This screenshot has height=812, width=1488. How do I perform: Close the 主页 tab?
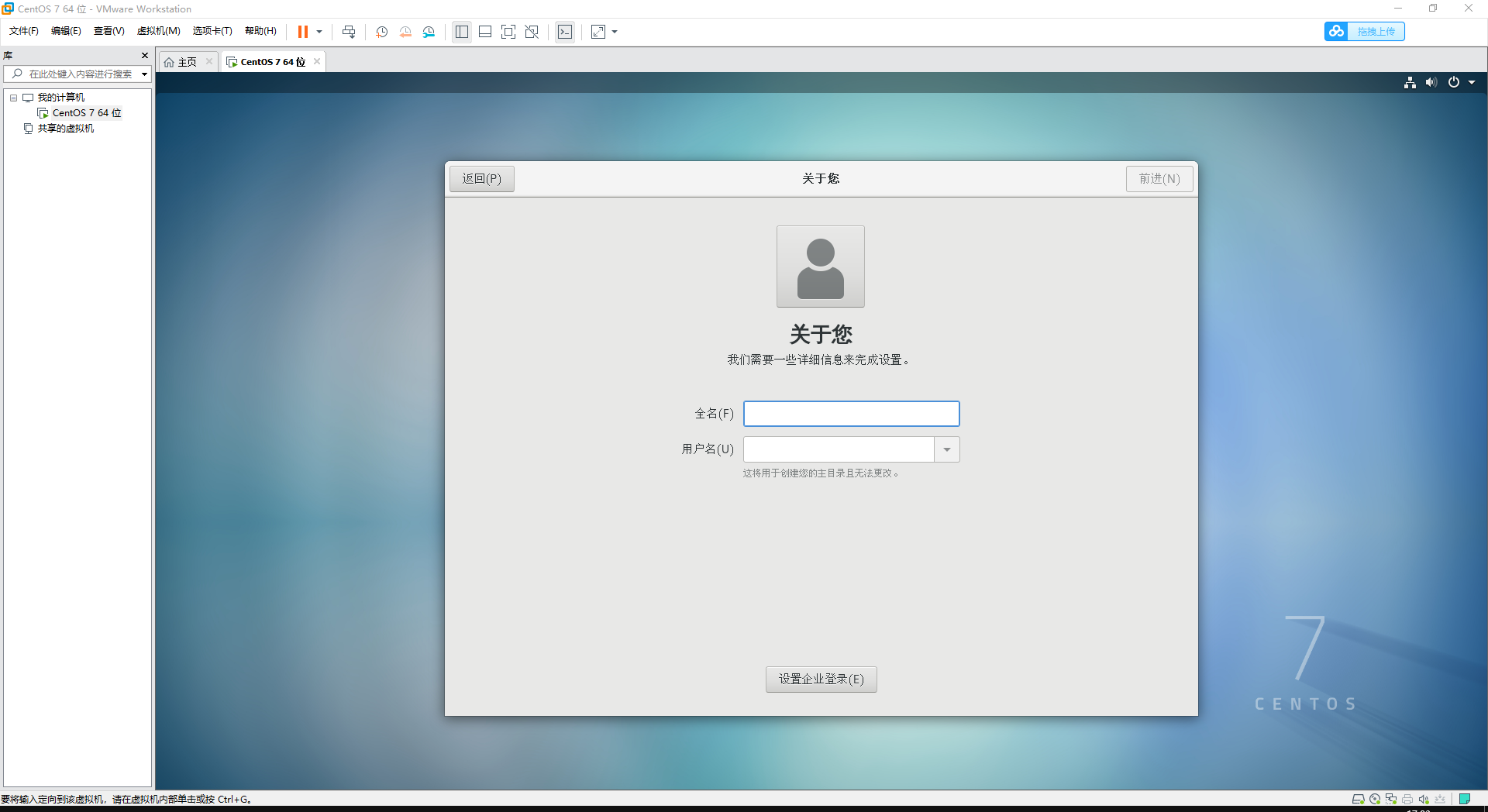(x=209, y=61)
